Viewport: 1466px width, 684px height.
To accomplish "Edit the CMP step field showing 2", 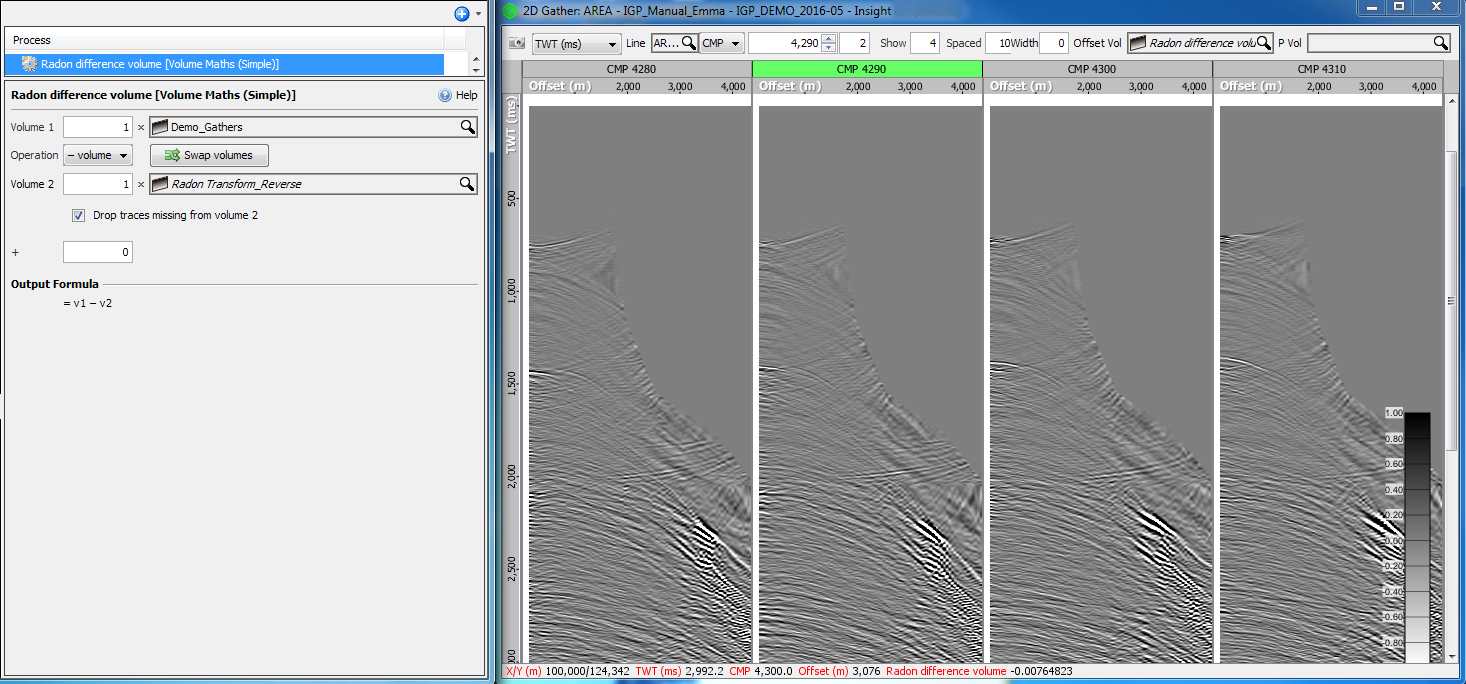I will click(x=854, y=43).
